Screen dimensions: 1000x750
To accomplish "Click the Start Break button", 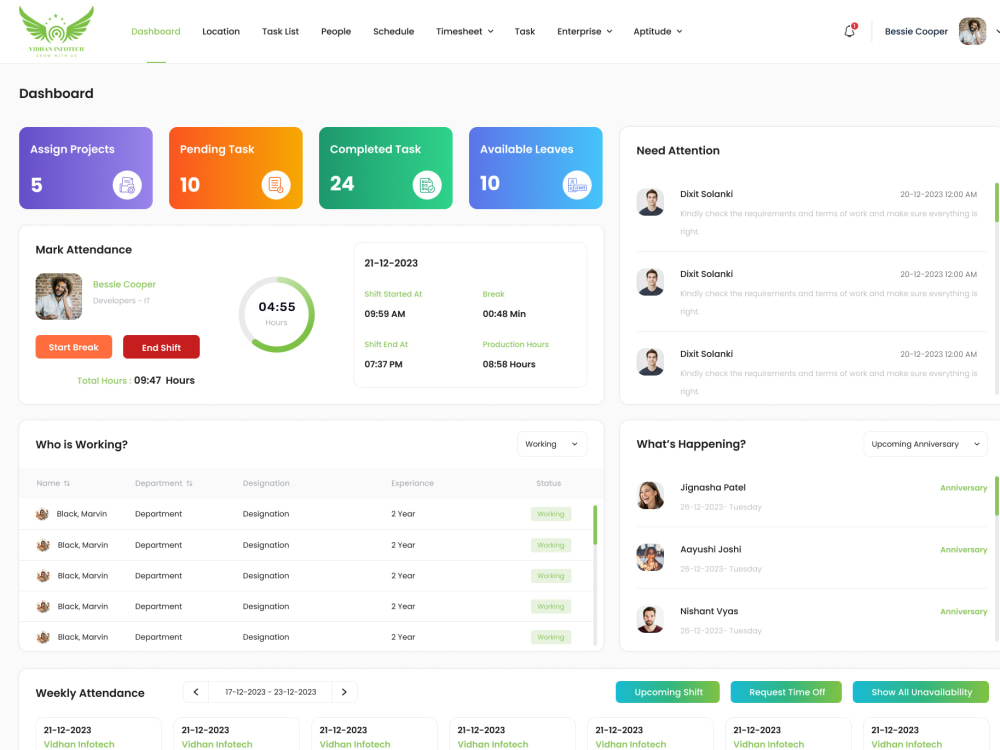I will coord(74,347).
